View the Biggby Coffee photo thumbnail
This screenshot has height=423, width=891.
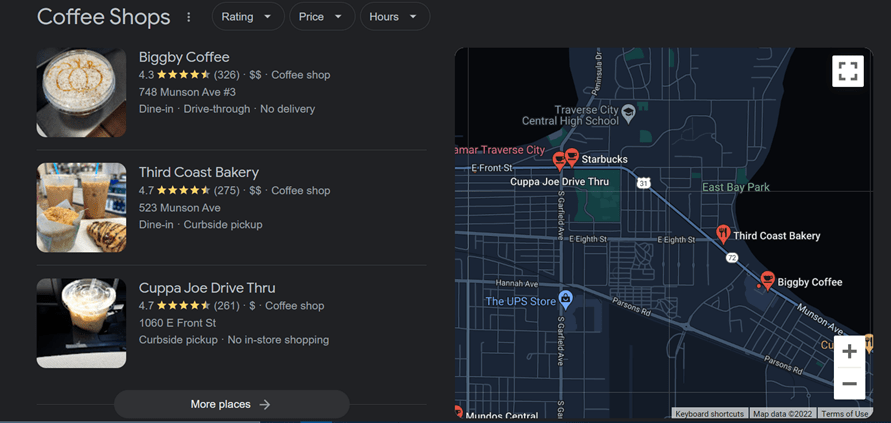[81, 92]
